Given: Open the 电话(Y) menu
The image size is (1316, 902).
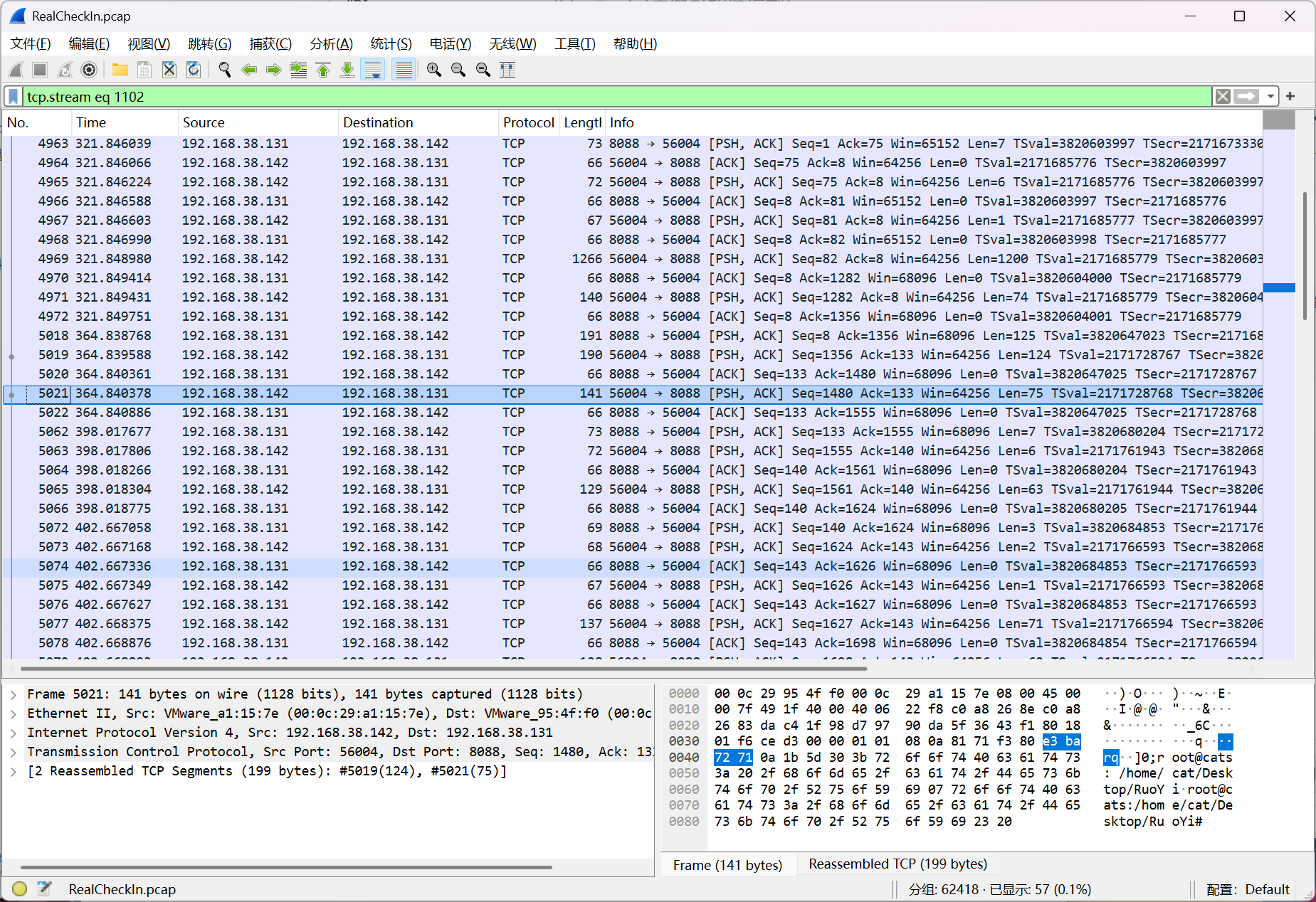Looking at the screenshot, I should click(x=451, y=44).
